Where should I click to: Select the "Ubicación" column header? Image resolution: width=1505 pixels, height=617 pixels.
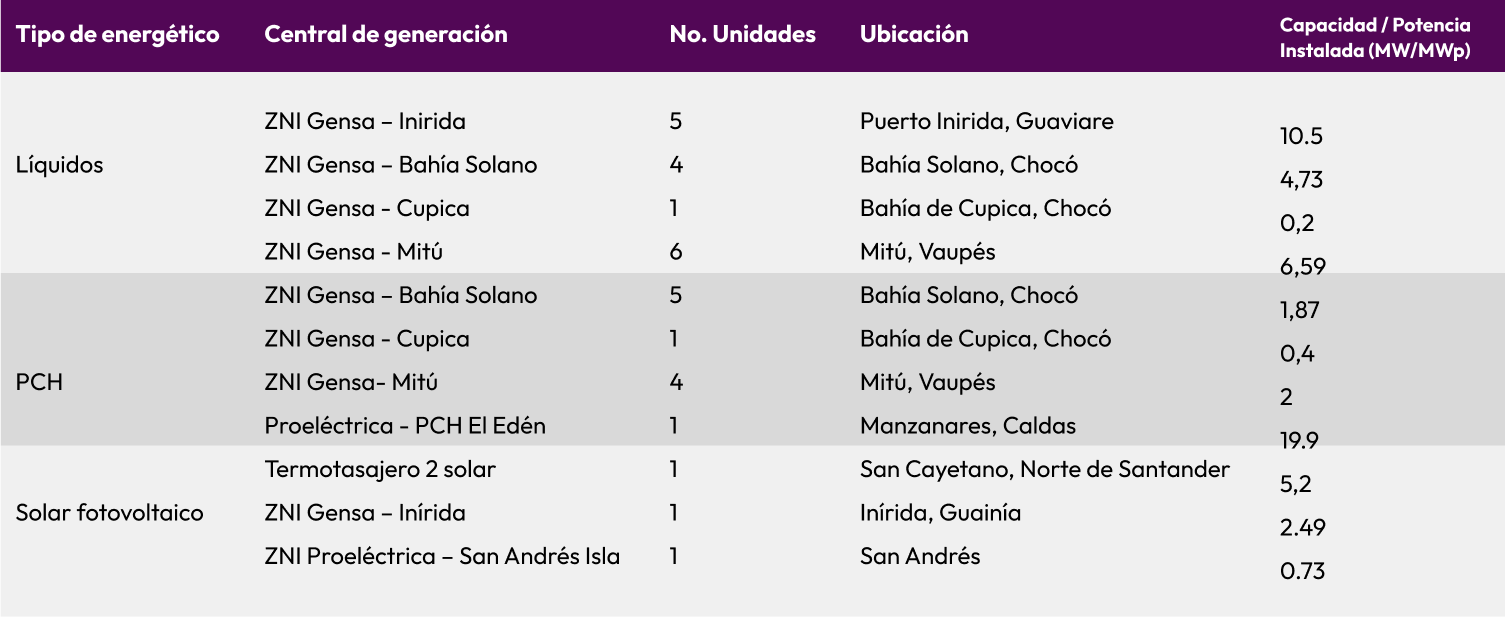(x=914, y=34)
